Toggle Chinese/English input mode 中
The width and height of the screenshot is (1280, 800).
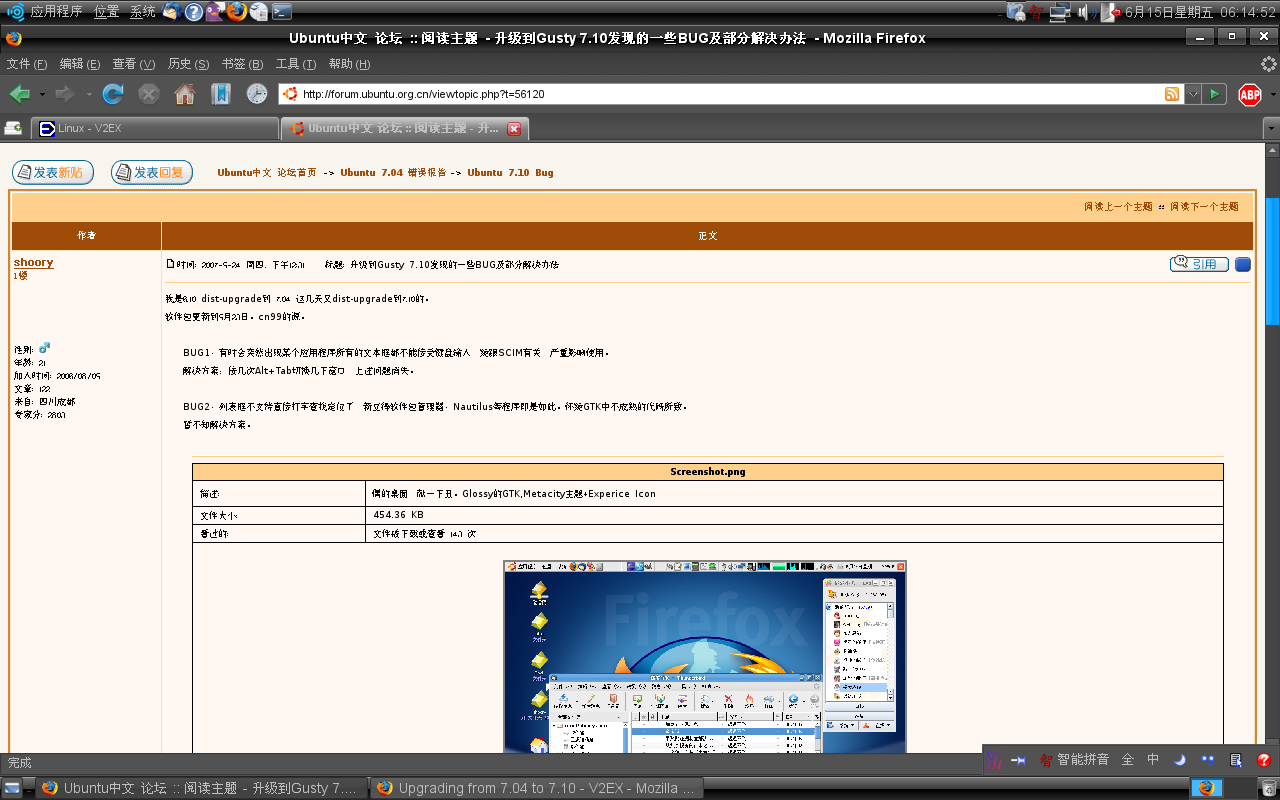(x=1153, y=760)
